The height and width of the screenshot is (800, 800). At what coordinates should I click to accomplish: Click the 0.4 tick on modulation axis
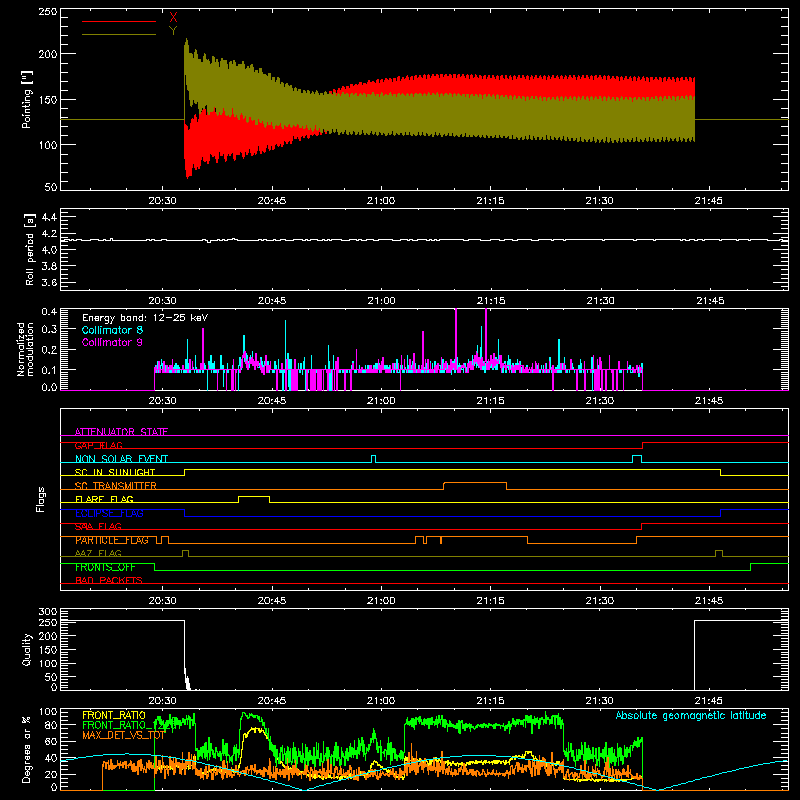49,311
